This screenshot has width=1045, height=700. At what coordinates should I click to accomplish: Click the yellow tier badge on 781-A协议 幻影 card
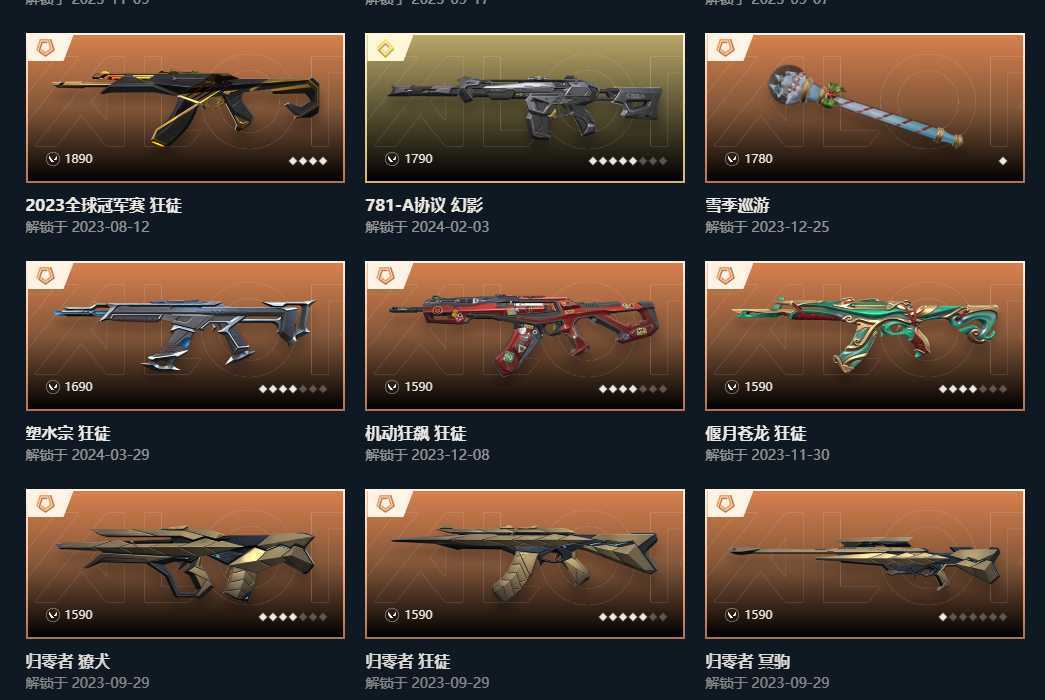(385, 48)
